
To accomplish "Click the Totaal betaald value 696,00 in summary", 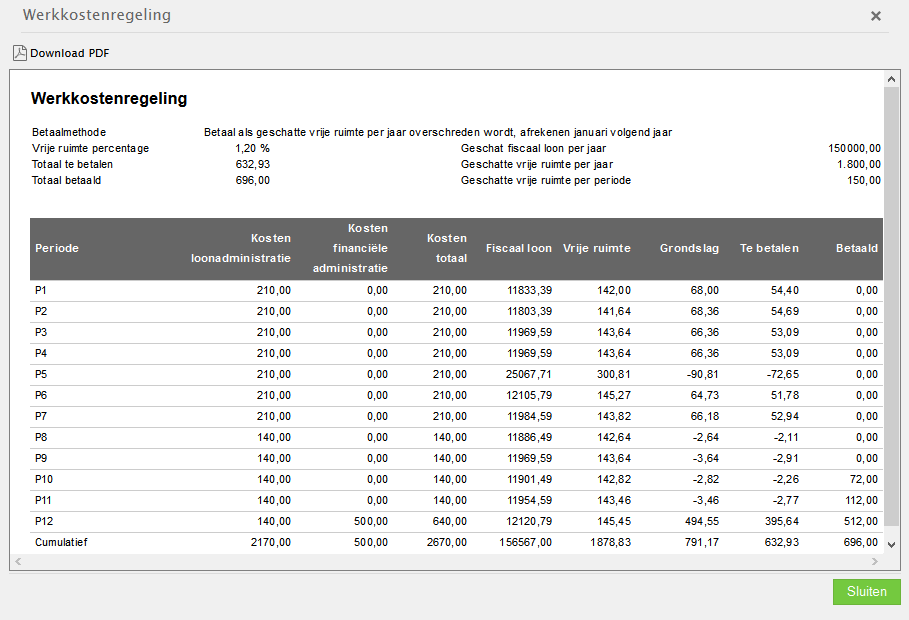I will (253, 180).
